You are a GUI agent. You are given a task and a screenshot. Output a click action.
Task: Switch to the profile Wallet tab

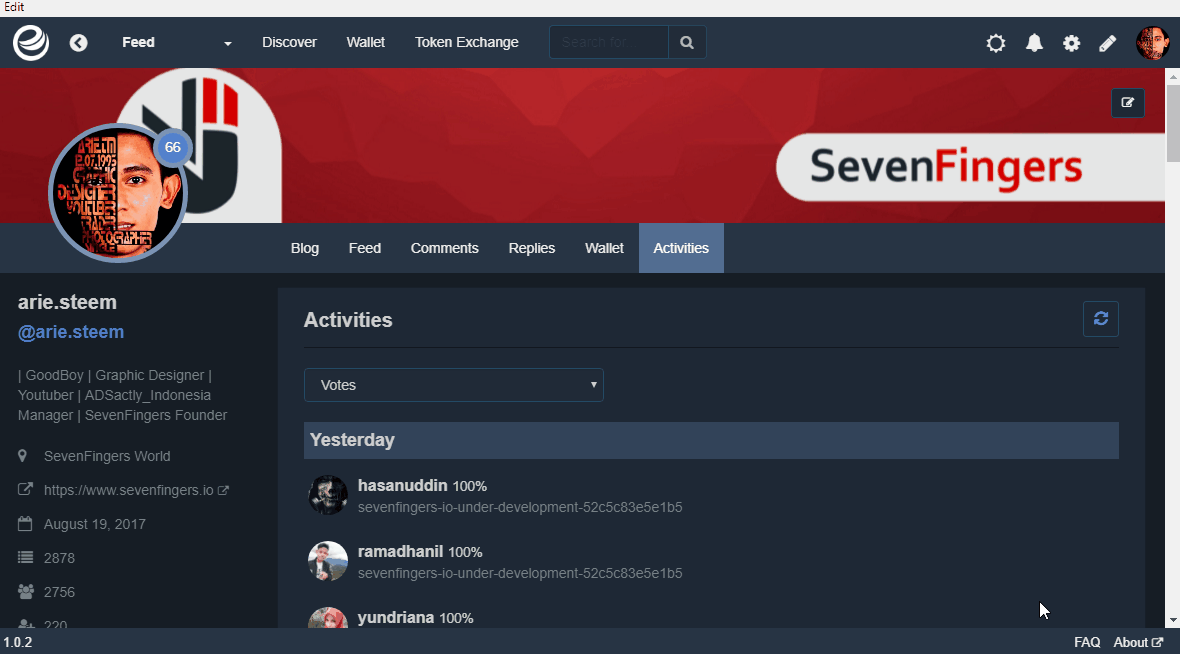tap(604, 248)
